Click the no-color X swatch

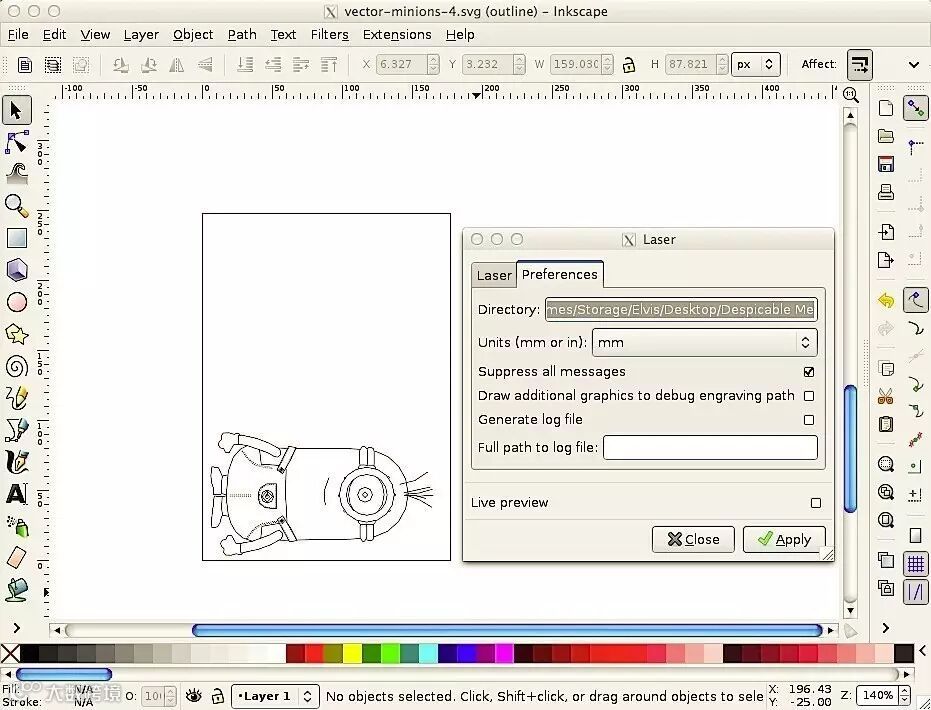(x=10, y=653)
